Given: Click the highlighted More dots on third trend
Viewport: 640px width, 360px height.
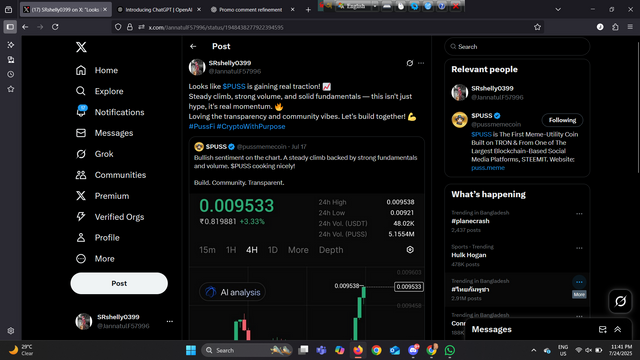Looking at the screenshot, I should click(579, 282).
